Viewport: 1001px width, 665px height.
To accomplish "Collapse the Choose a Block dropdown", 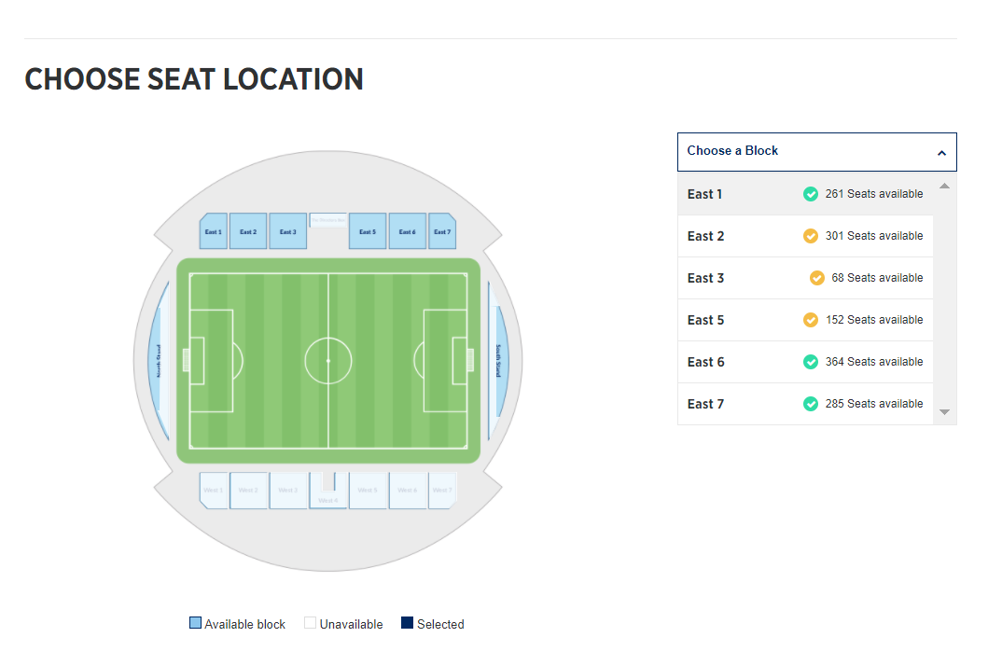I will [x=817, y=152].
